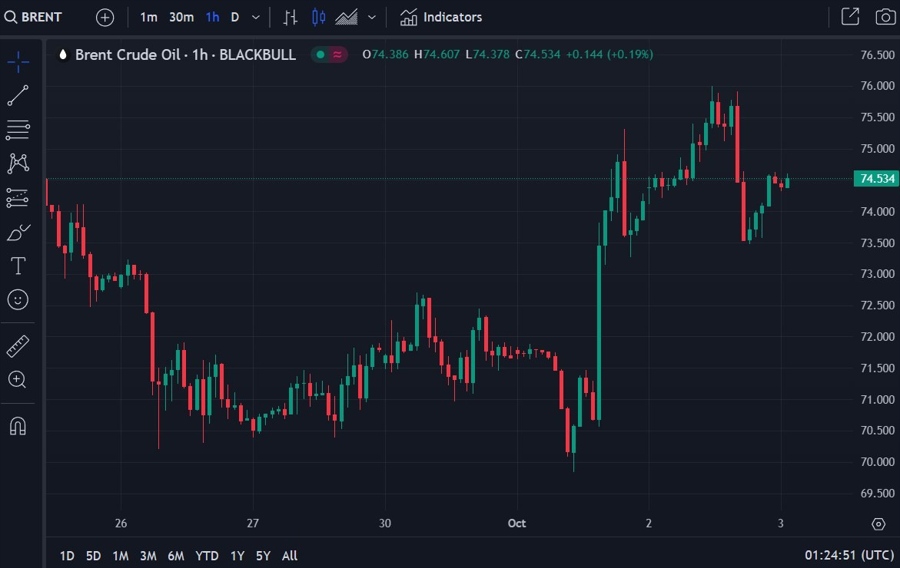The image size is (900, 568).
Task: Expand the timeframe interval dropdown
Action: [256, 17]
